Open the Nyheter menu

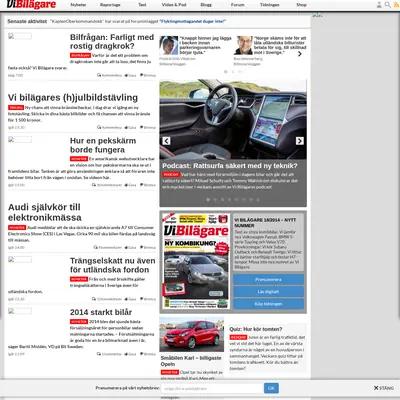point(78,5)
